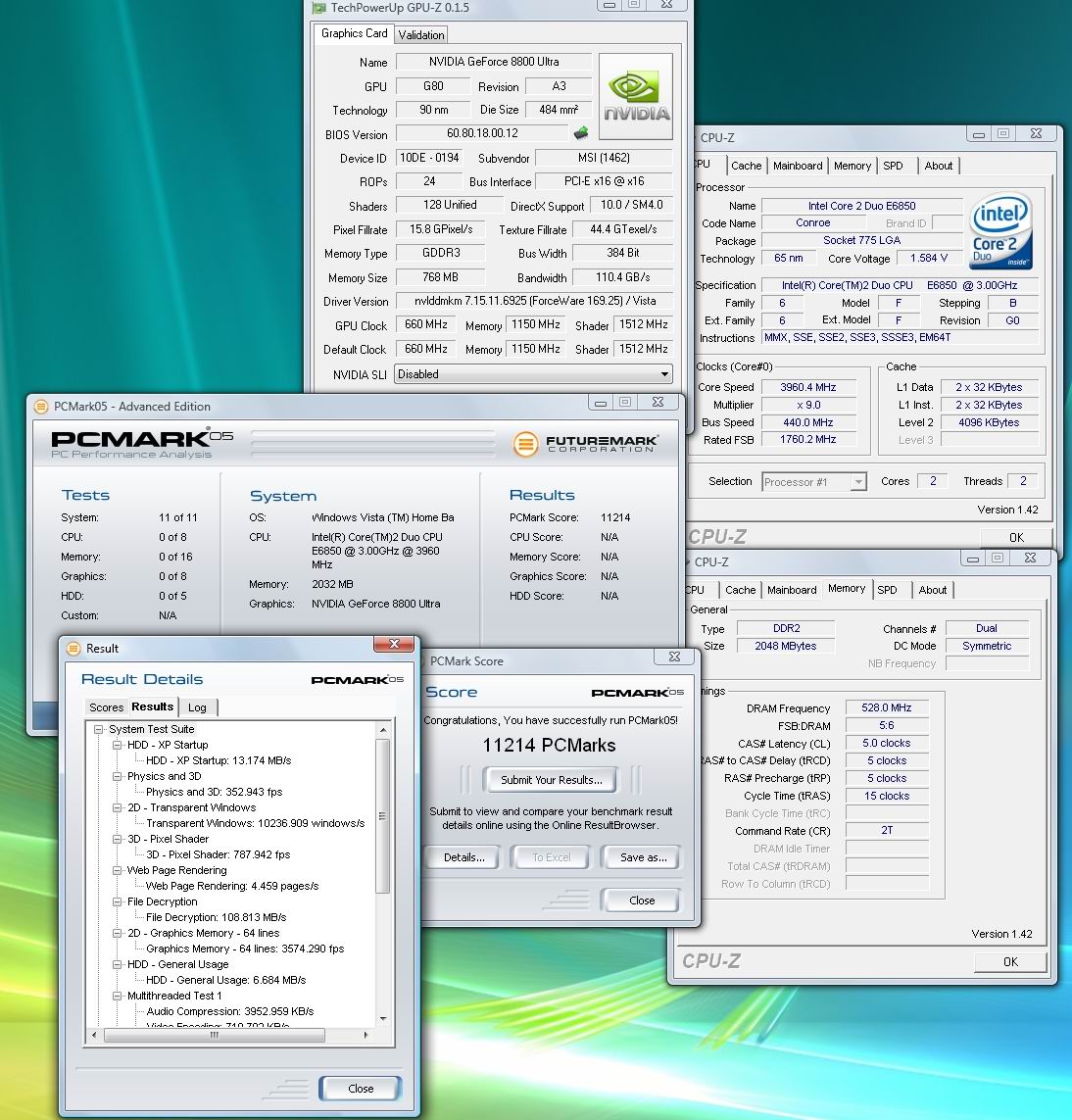Viewport: 1072px width, 1120px height.
Task: Select 'Physics and 3D: 352.943 fps' row
Action: pyautogui.click(x=215, y=792)
